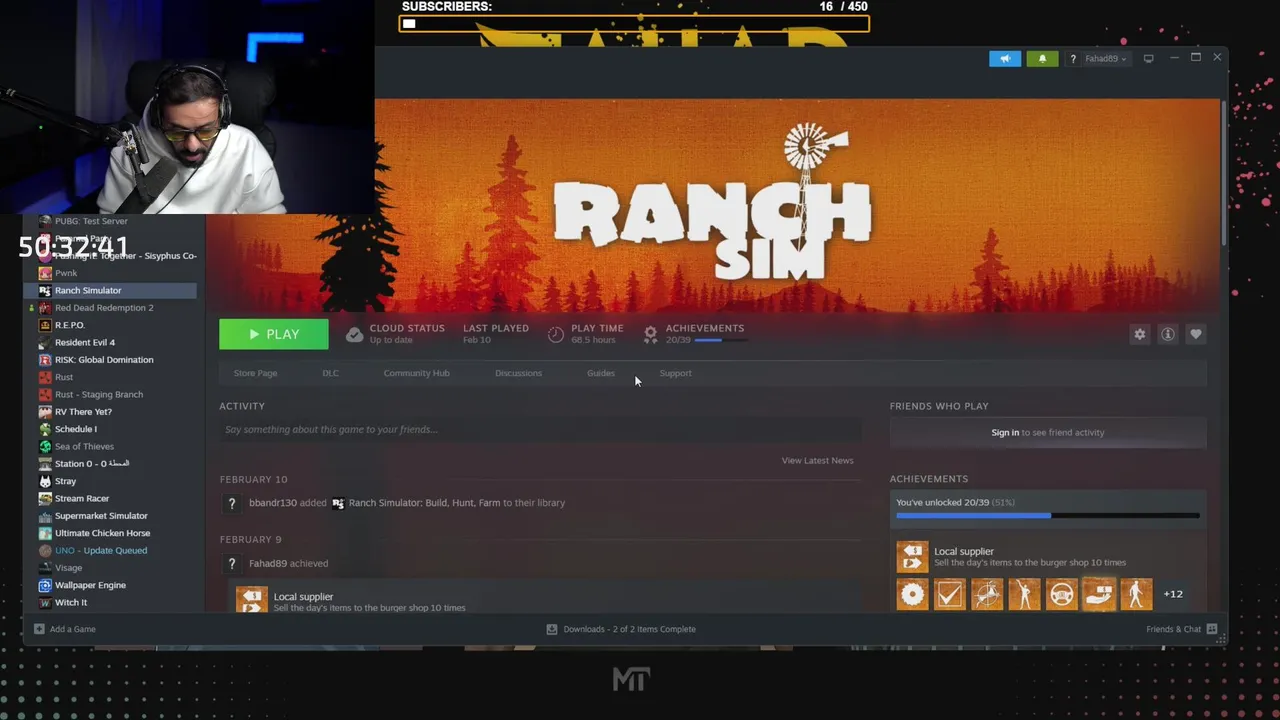Select PUBG: Test Server in library

point(110,221)
